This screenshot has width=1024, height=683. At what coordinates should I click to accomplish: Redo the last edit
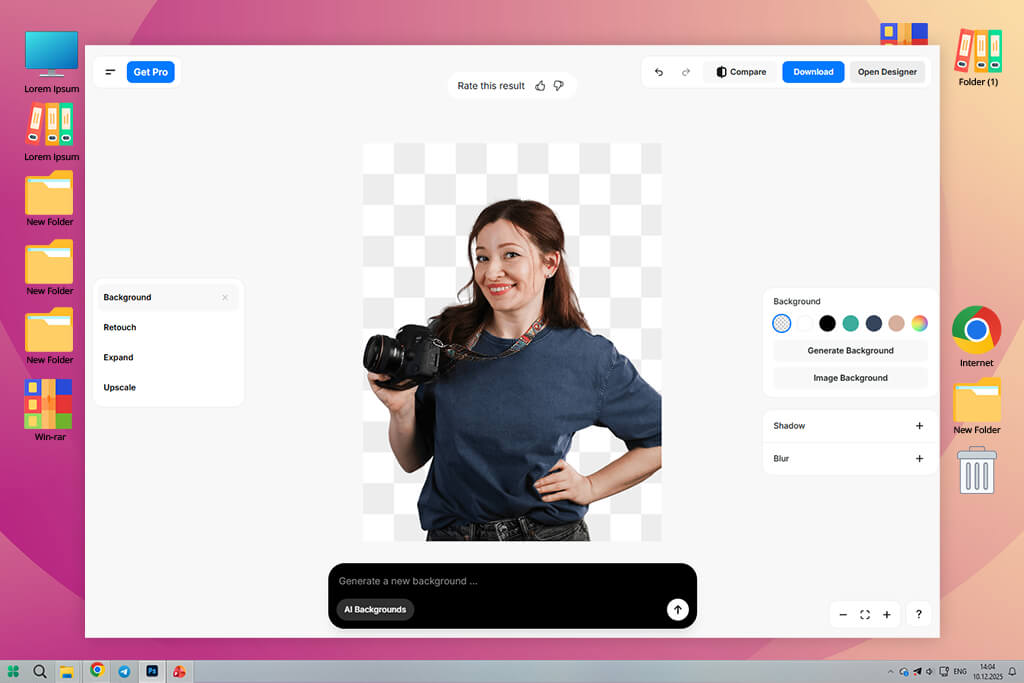pos(686,72)
